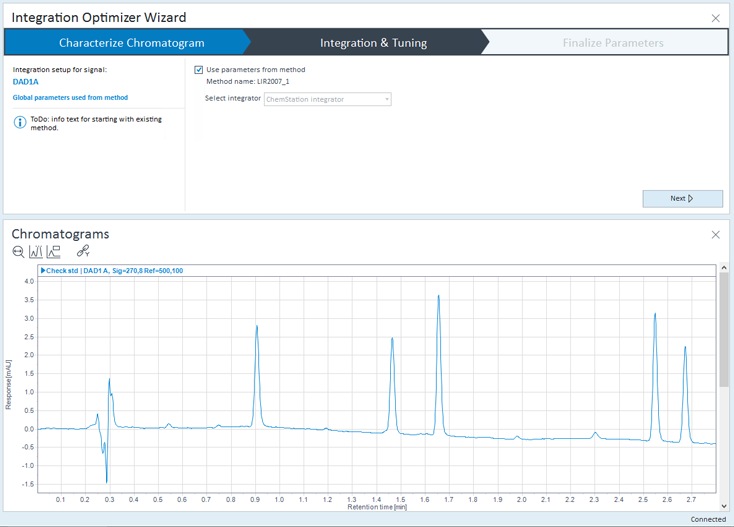Screen dimensions: 734x527
Task: Click the Connected status indicator
Action: [x=708, y=519]
